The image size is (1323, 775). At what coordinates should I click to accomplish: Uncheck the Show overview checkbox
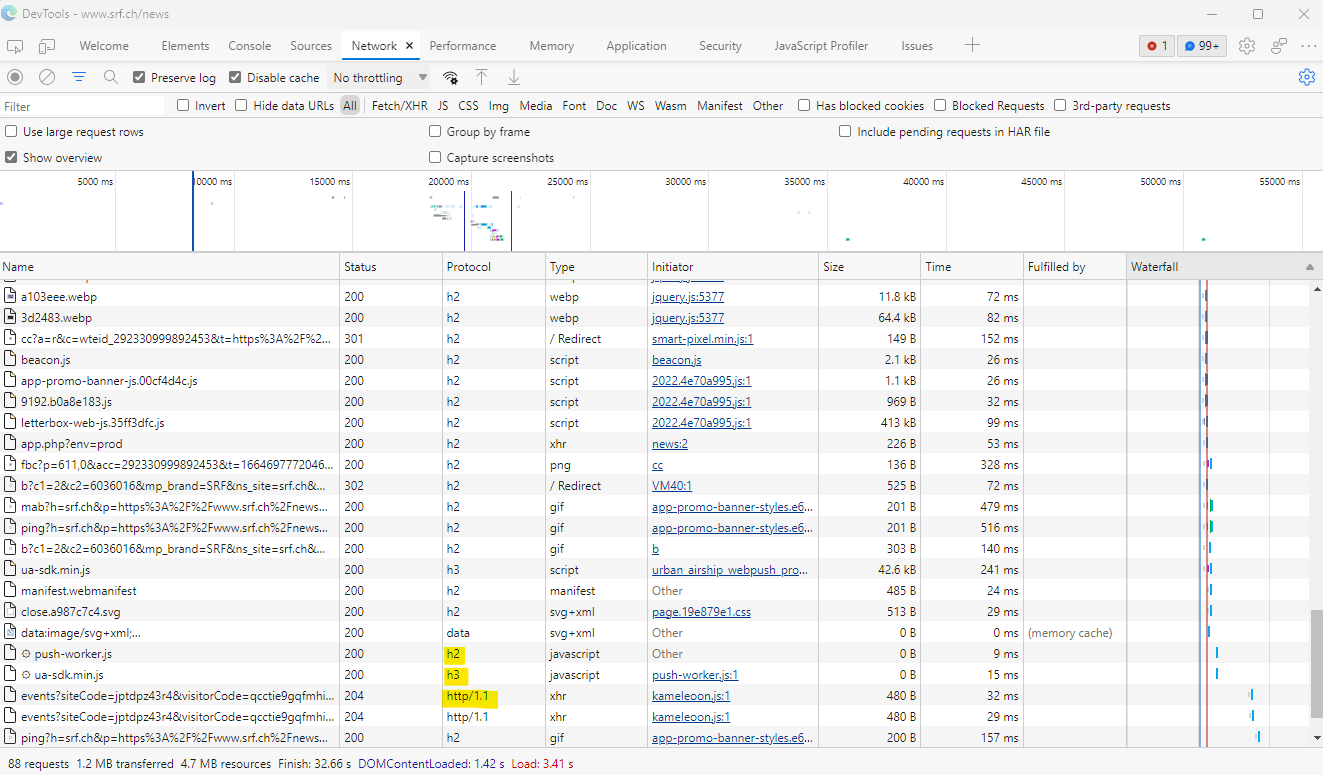tap(11, 157)
